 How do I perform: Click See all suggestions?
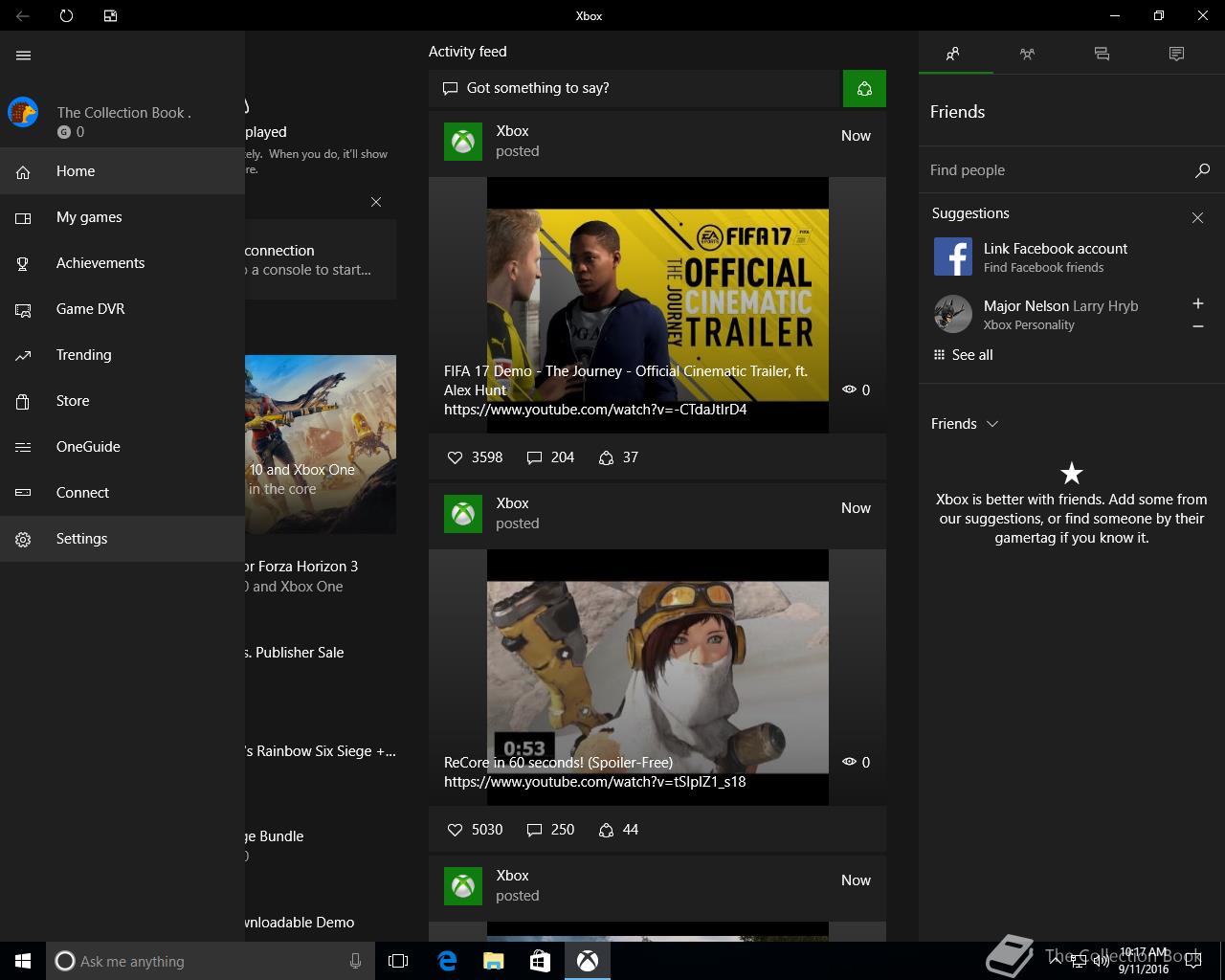coord(963,355)
